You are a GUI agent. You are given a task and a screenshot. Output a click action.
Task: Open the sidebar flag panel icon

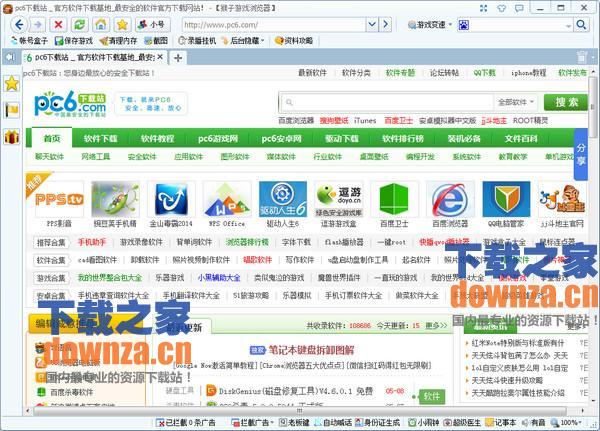tap(11, 110)
